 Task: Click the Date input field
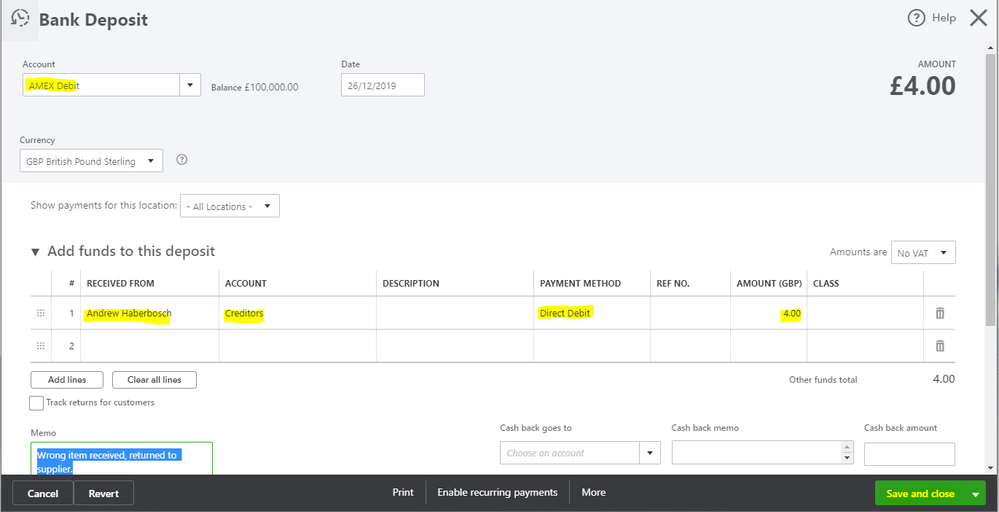point(382,86)
